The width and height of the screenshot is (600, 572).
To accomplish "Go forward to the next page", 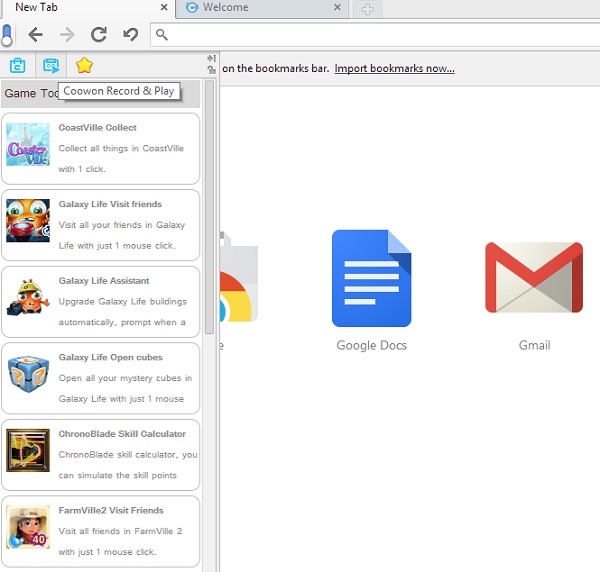I will (x=67, y=35).
